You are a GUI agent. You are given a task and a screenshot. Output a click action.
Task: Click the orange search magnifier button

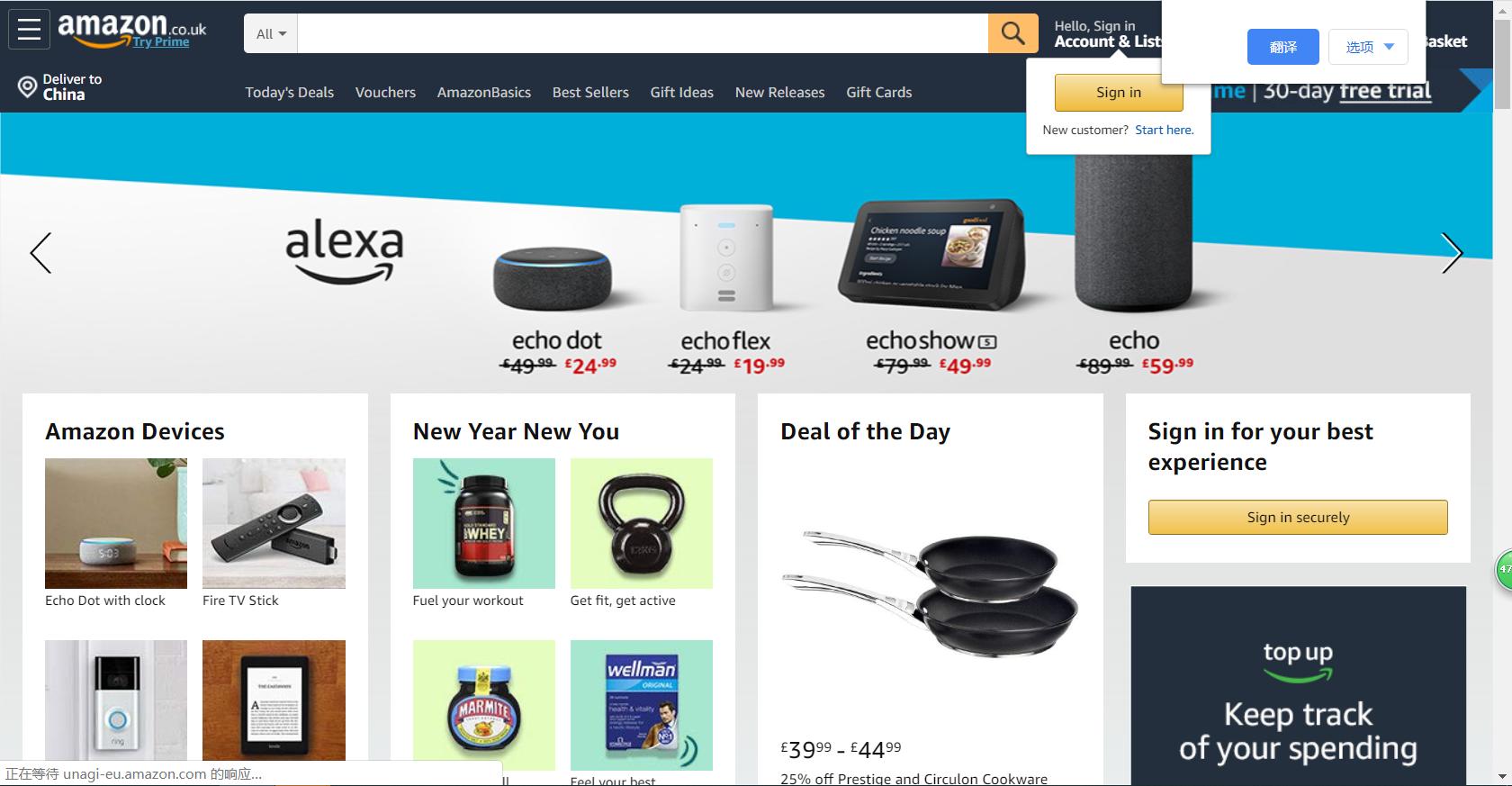click(x=1012, y=33)
